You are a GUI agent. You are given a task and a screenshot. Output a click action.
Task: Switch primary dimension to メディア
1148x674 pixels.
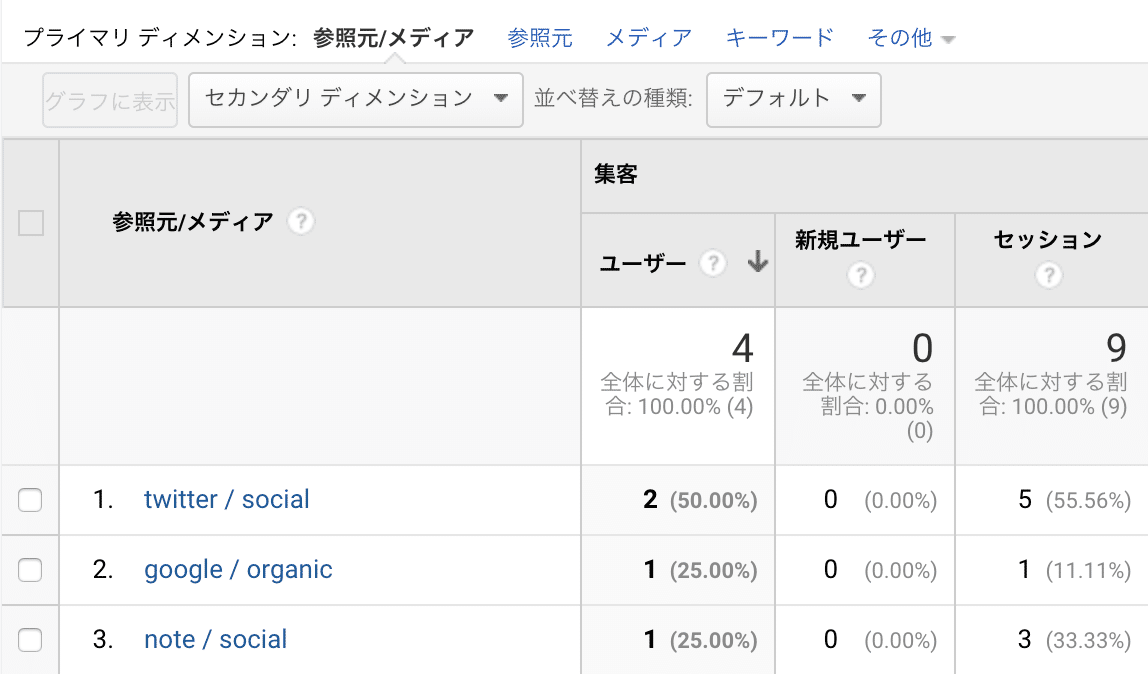coord(648,38)
